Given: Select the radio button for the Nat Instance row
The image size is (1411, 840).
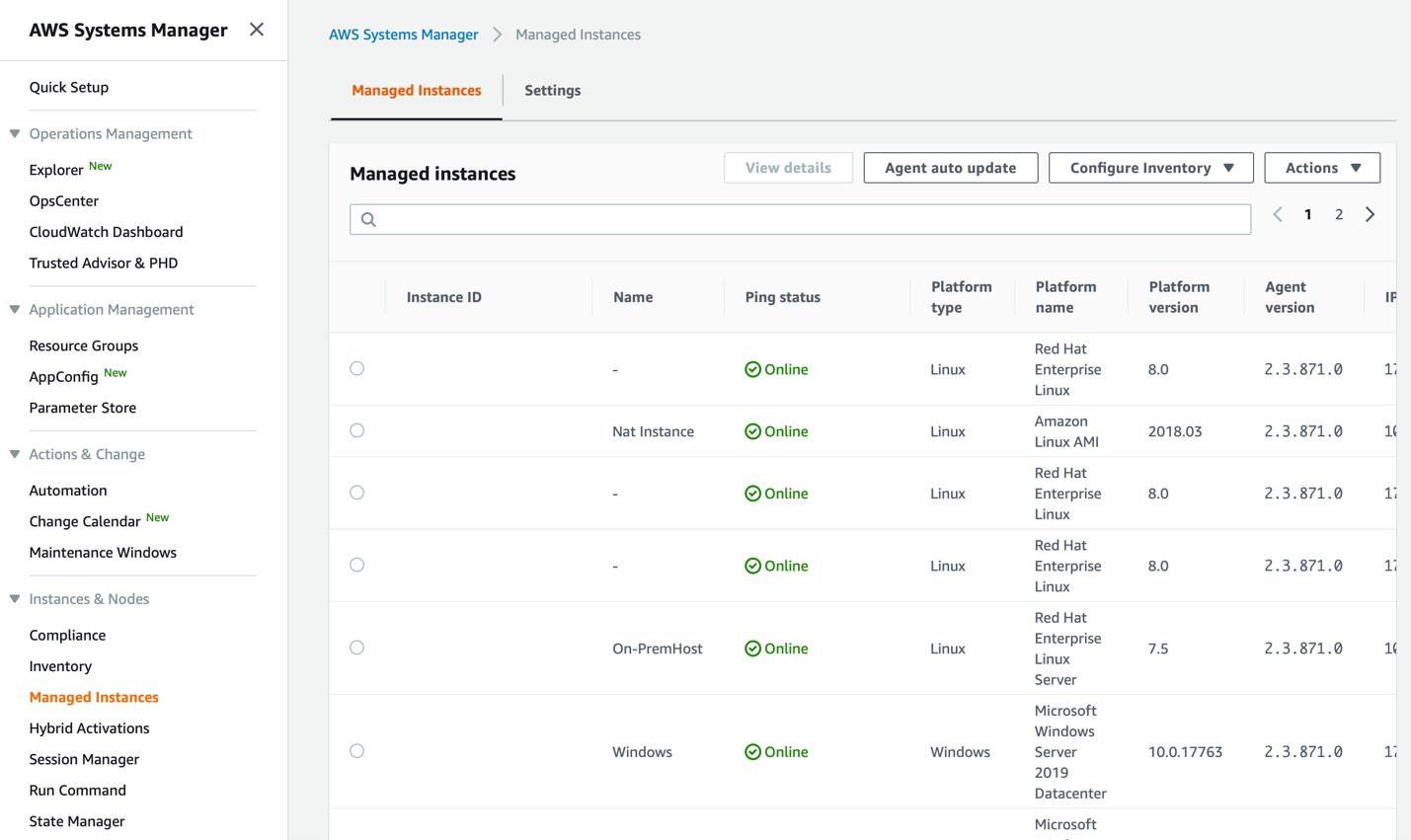Looking at the screenshot, I should click(x=357, y=430).
